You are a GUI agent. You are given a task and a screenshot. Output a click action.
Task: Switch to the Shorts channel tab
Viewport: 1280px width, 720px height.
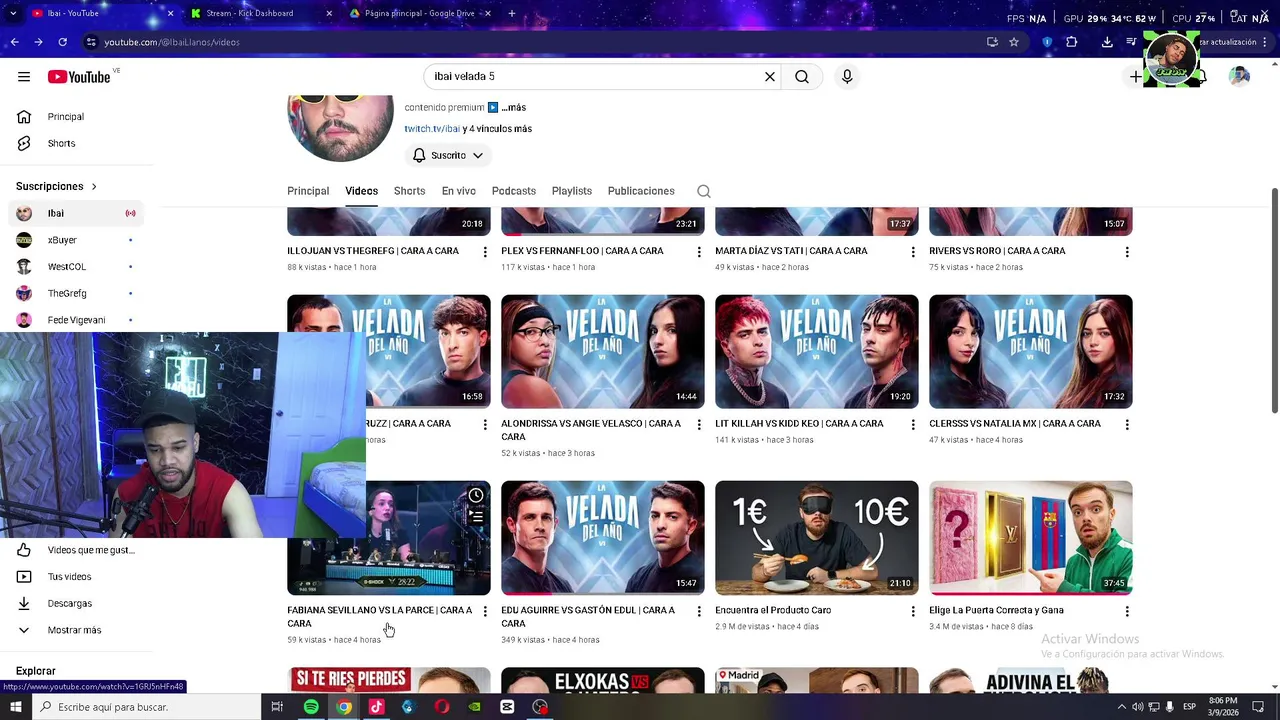[409, 191]
